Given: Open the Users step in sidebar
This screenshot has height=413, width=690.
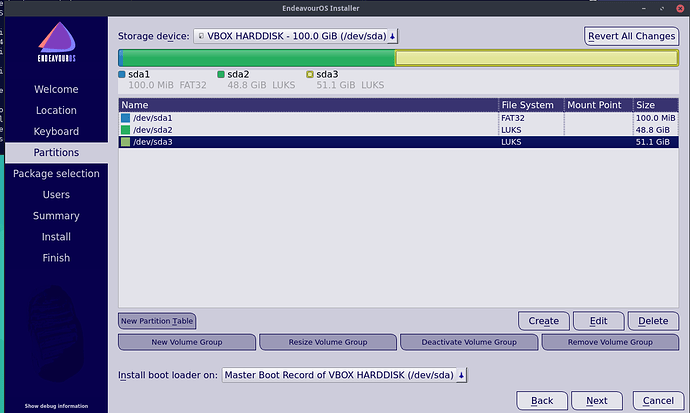Looking at the screenshot, I should pos(56,195).
